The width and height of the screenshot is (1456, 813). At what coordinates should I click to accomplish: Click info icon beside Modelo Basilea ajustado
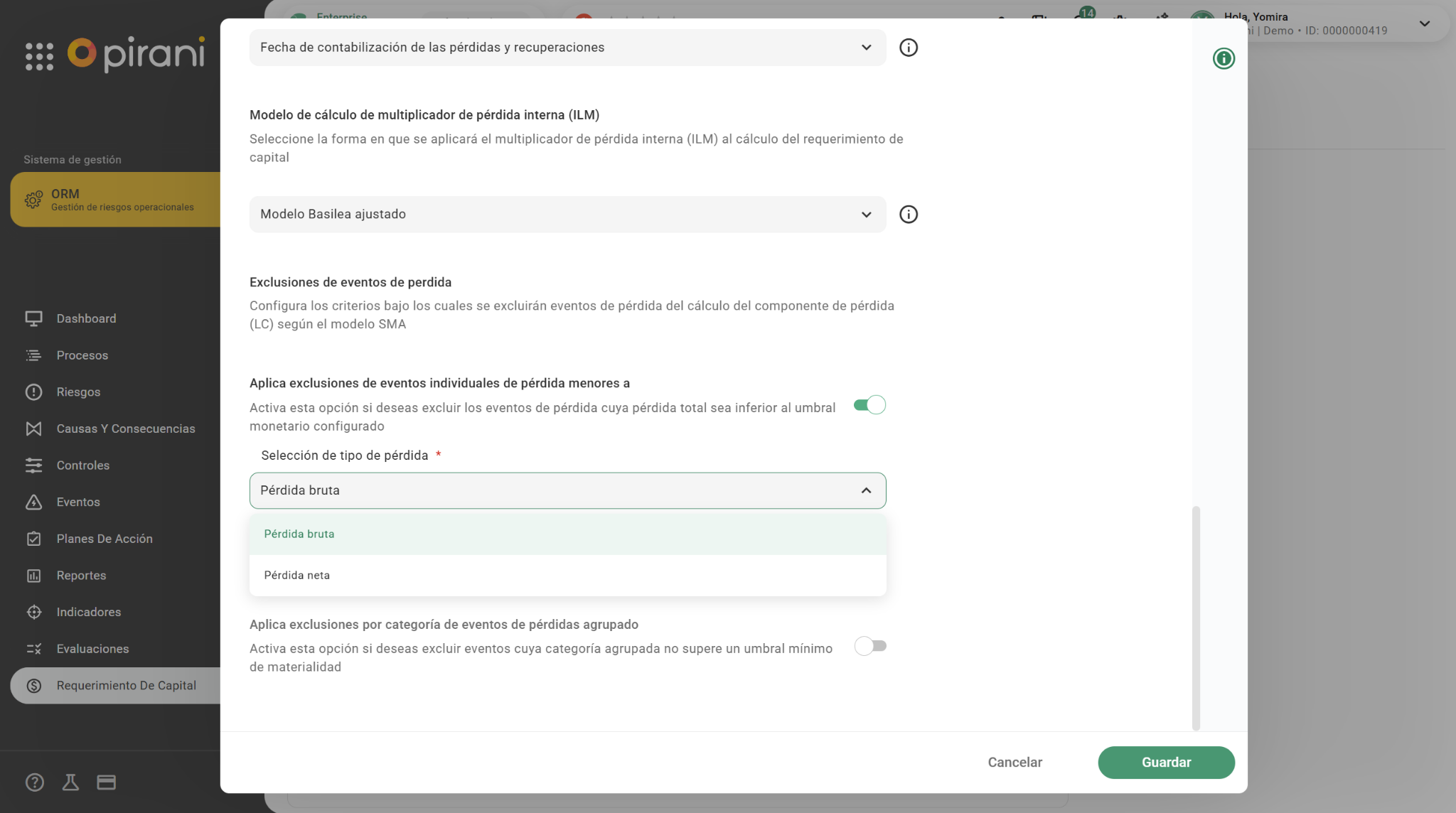(908, 215)
